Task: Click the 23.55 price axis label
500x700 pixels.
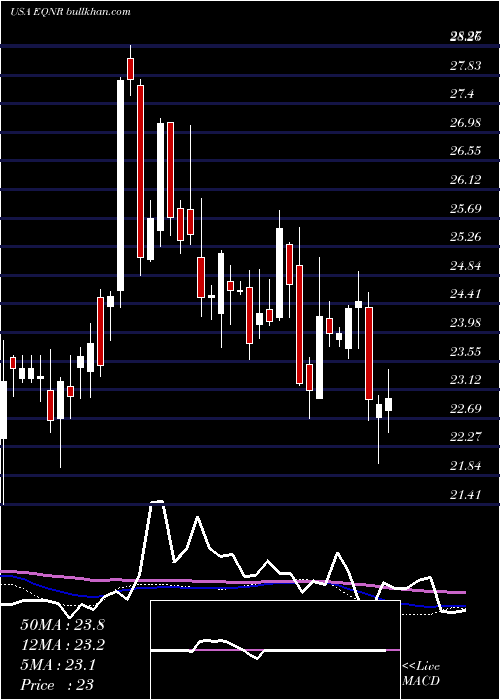Action: 466,352
